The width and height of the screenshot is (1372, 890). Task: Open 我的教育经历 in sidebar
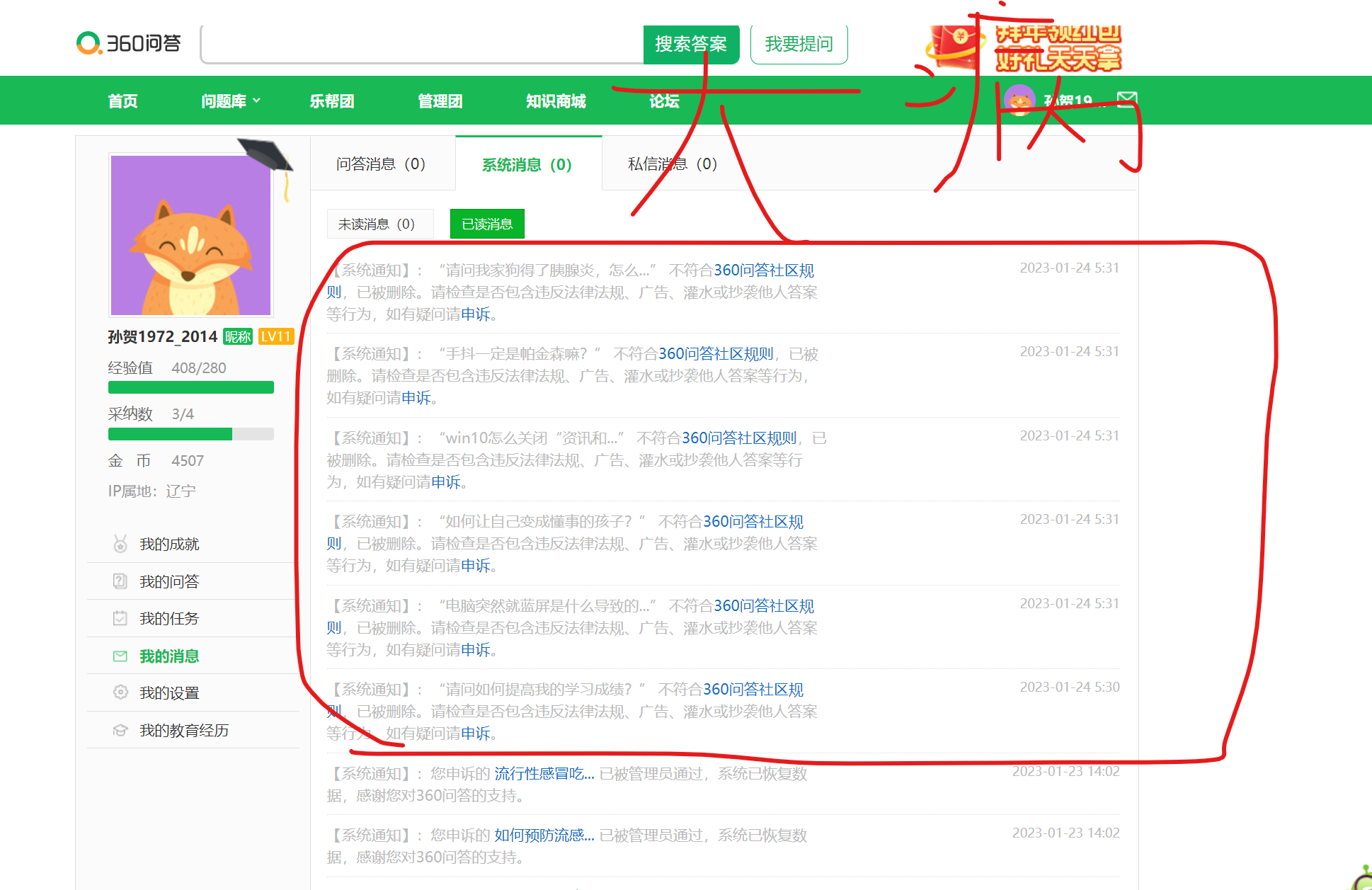[184, 730]
